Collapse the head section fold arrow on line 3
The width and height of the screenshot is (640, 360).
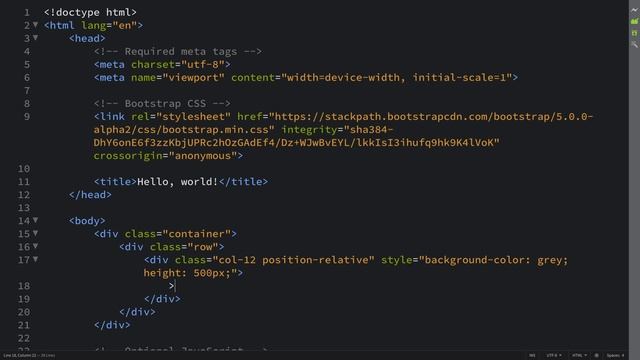point(36,38)
